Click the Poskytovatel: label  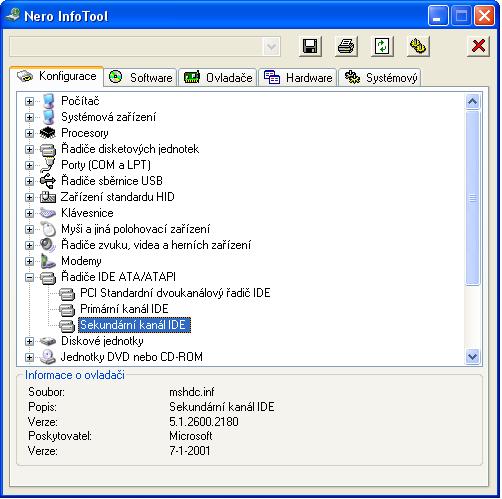60,436
